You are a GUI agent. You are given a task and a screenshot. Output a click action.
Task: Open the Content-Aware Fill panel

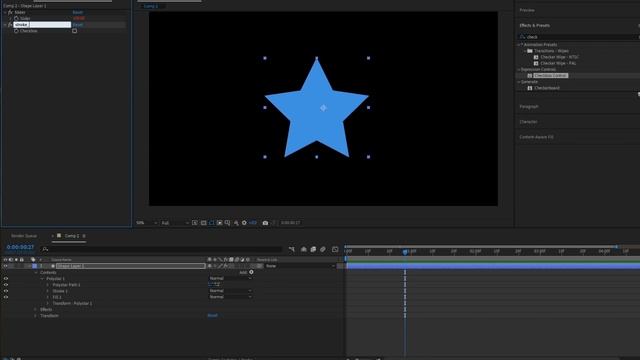coord(536,137)
